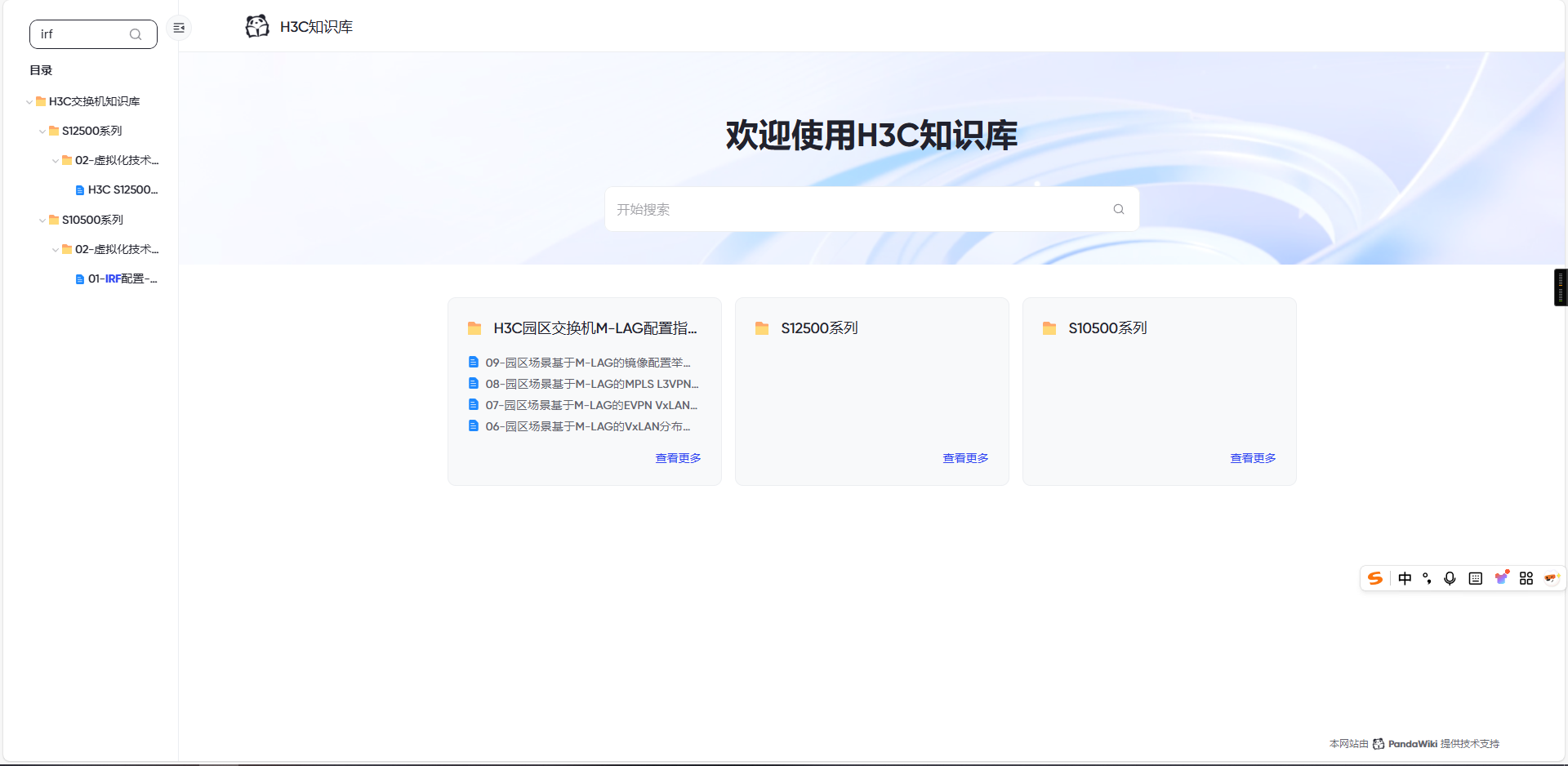Activate voice input microphone icon
Screen dimensions: 1568x766
(x=1450, y=578)
